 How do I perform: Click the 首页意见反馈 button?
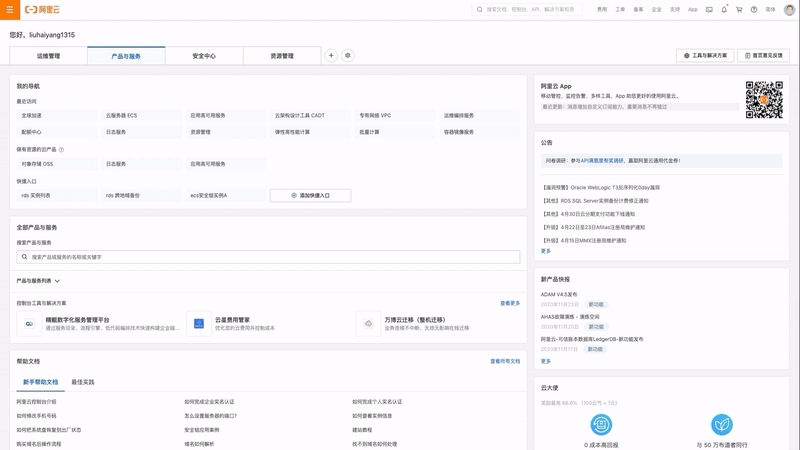click(x=765, y=56)
